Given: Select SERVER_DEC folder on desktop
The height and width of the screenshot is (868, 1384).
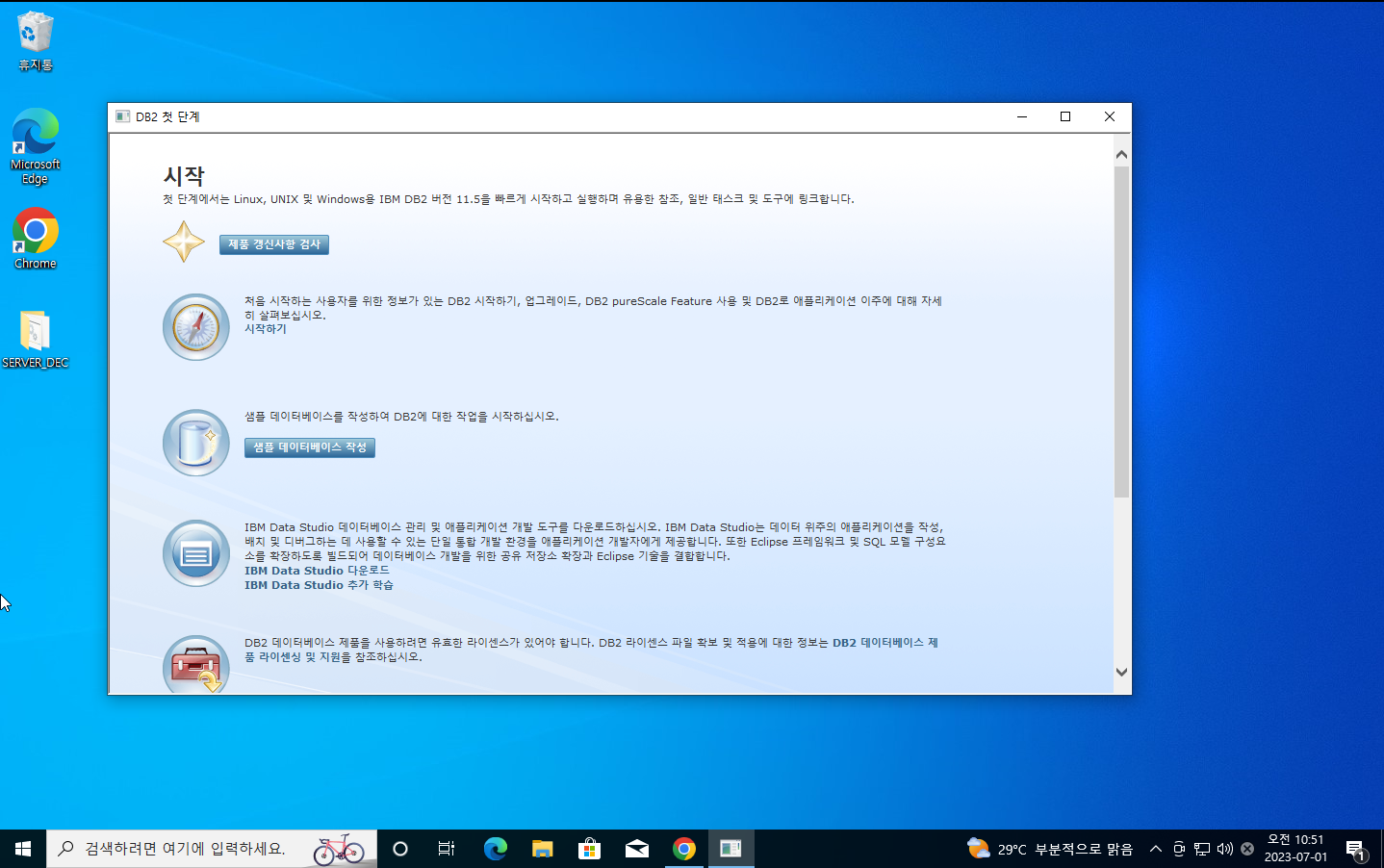Looking at the screenshot, I should click(x=36, y=339).
